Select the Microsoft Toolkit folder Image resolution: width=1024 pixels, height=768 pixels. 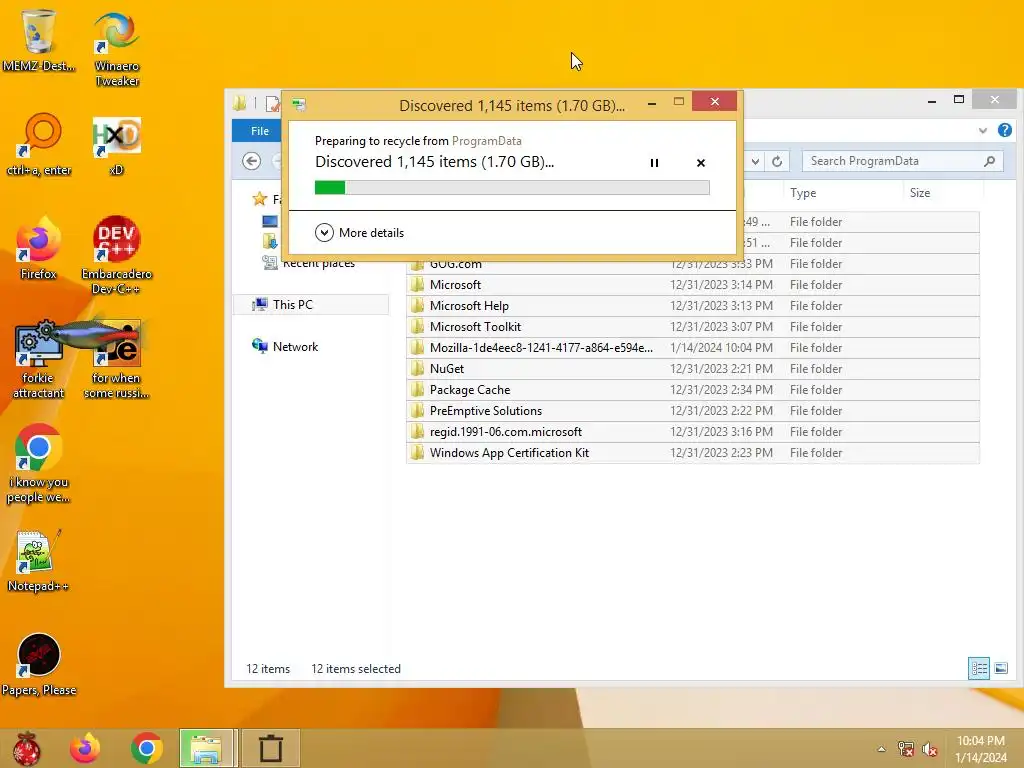pos(692,327)
